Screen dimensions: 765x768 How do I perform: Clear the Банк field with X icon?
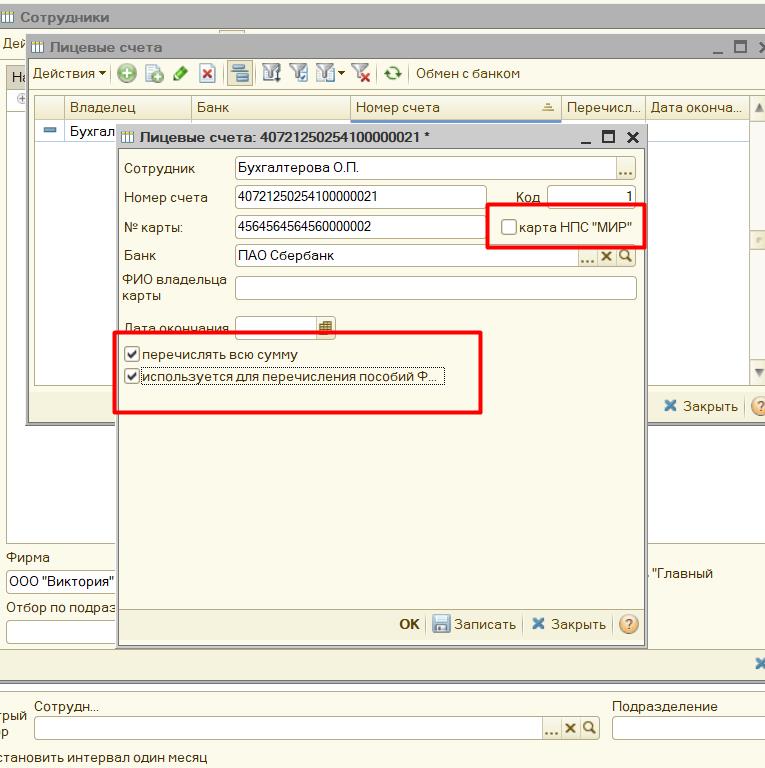606,256
